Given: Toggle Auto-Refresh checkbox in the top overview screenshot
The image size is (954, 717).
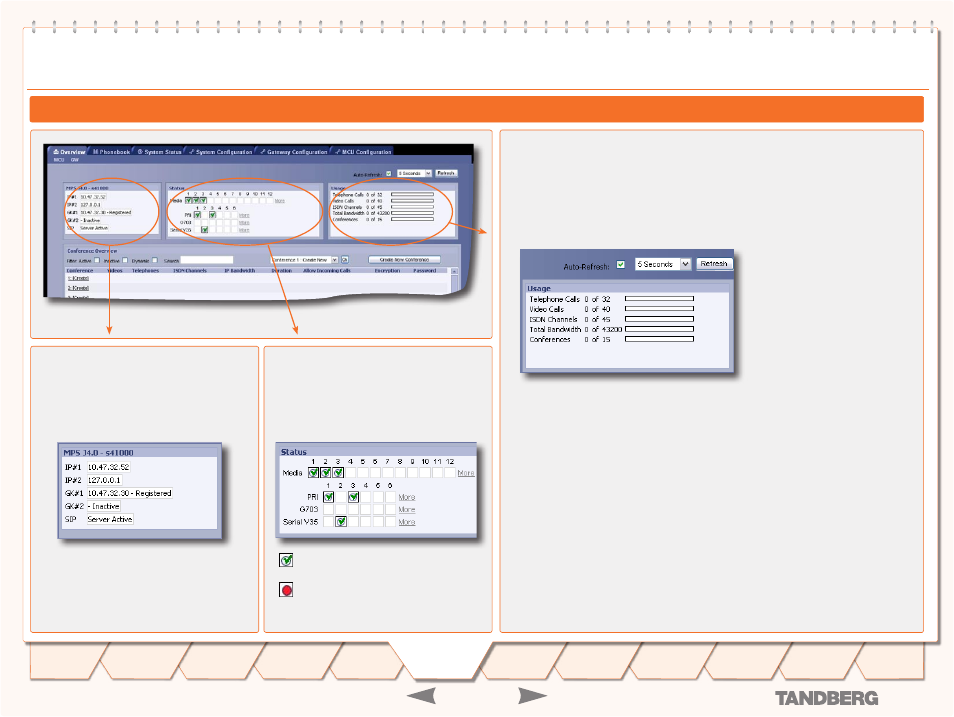Looking at the screenshot, I should [389, 173].
